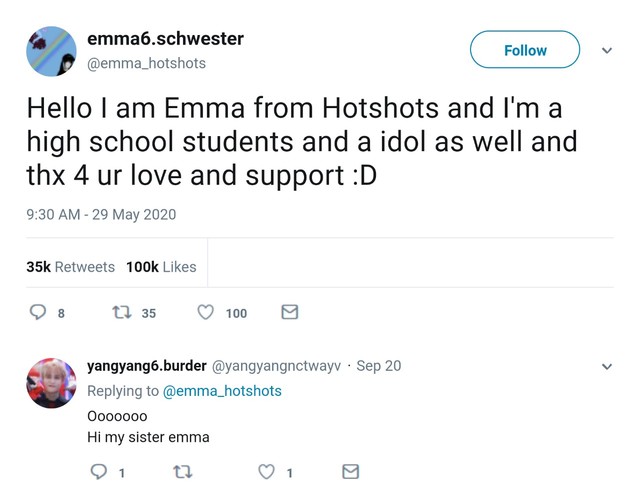Reply to Emma's main tweet
The width and height of the screenshot is (640, 500).
click(x=39, y=313)
